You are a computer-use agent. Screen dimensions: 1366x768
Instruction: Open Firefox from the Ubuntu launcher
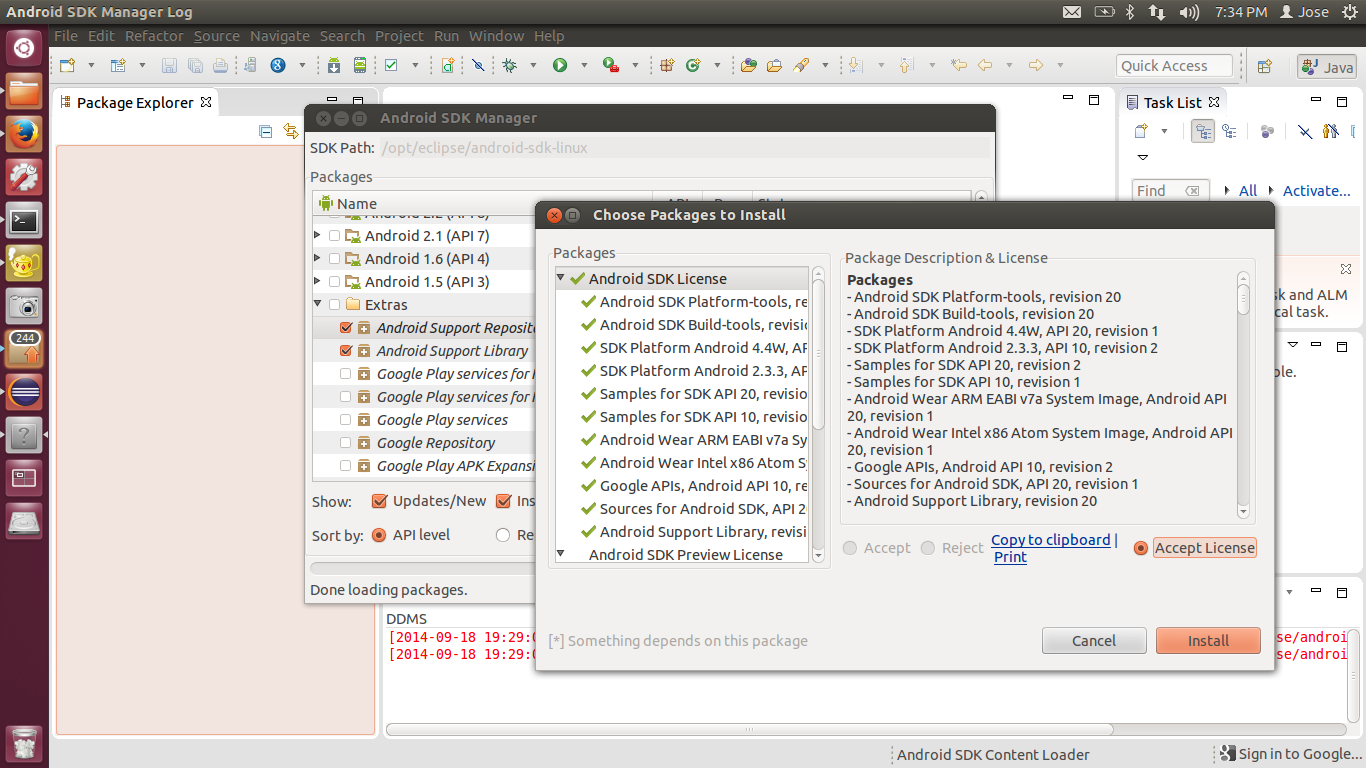[24, 134]
